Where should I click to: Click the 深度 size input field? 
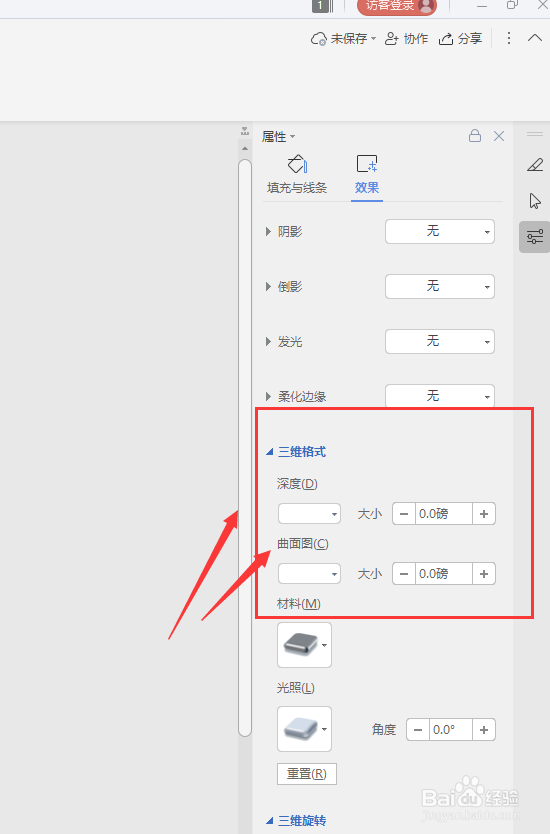point(444,514)
